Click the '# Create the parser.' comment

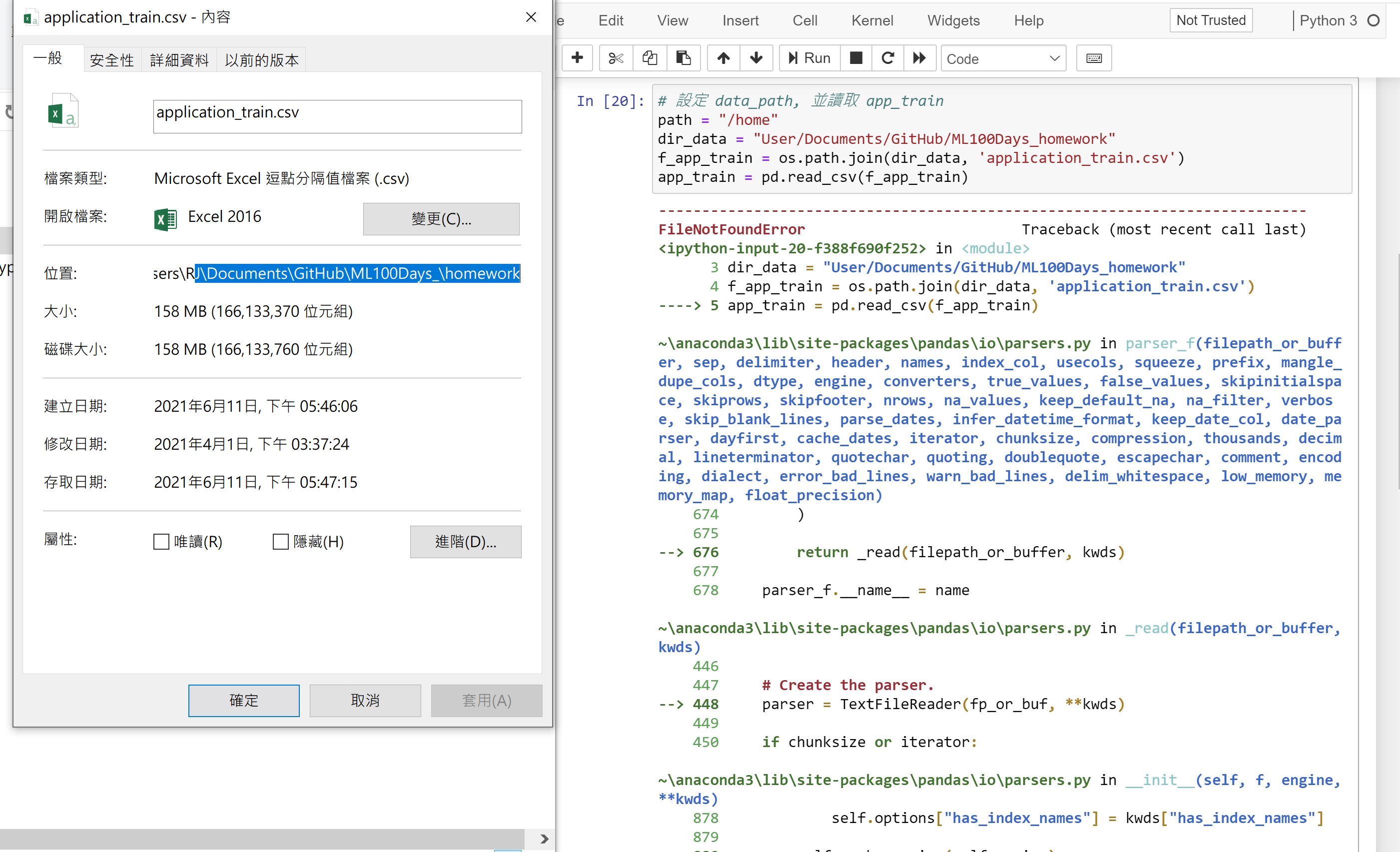pos(848,686)
